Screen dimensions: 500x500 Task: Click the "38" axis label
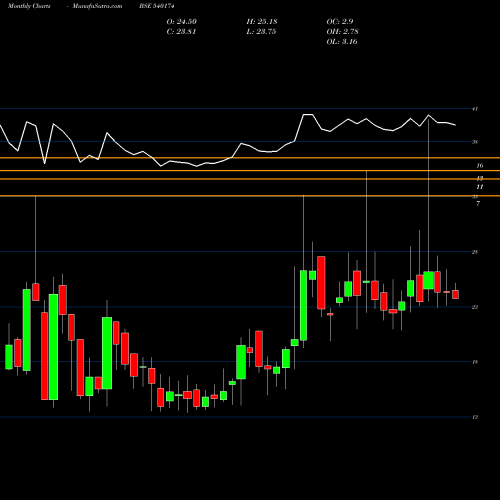coord(475,142)
